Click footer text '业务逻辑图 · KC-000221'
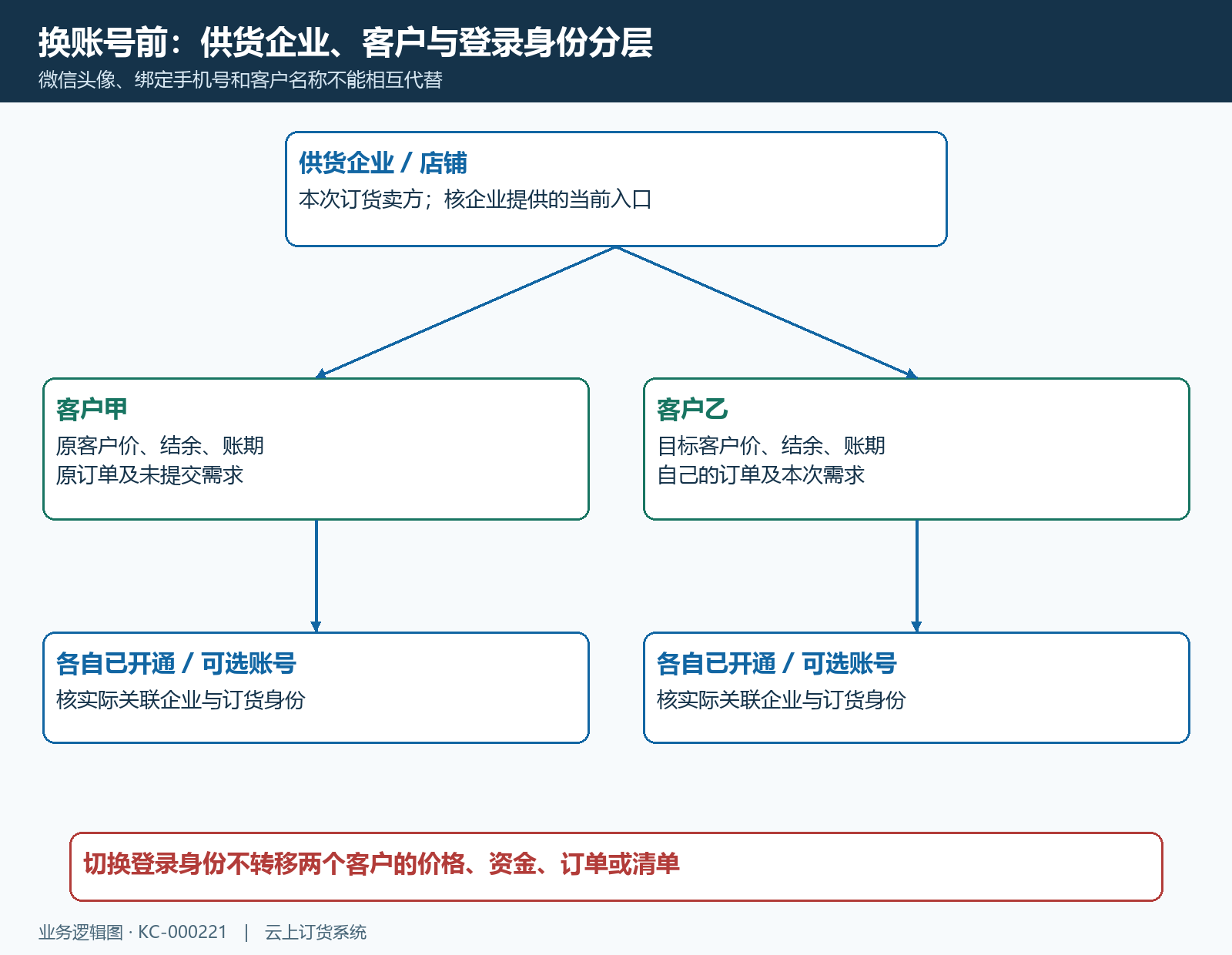This screenshot has height=955, width=1232. [133, 933]
